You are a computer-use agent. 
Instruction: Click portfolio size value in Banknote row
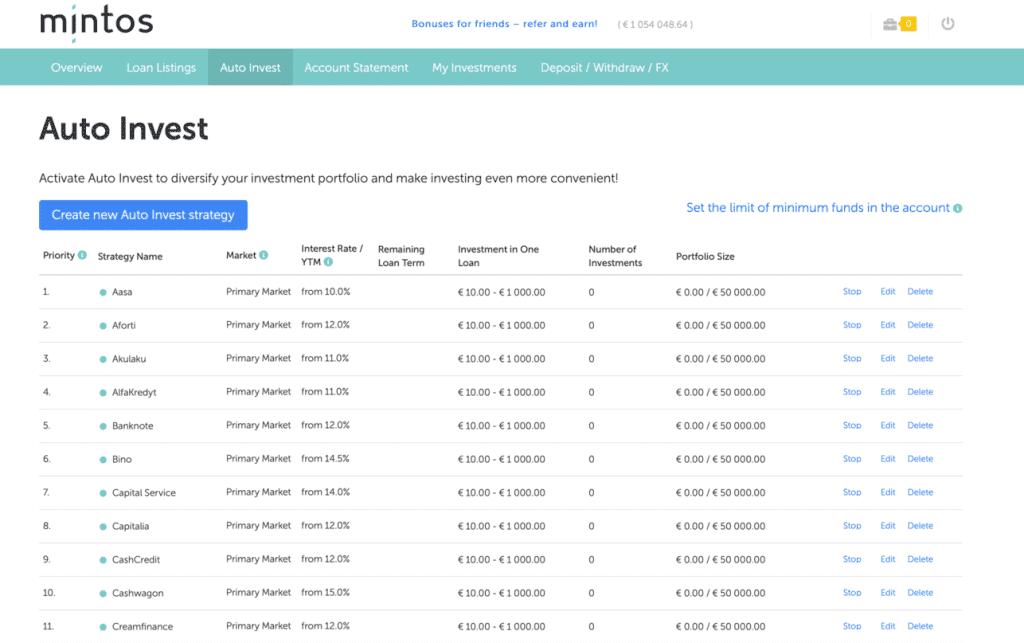(720, 426)
